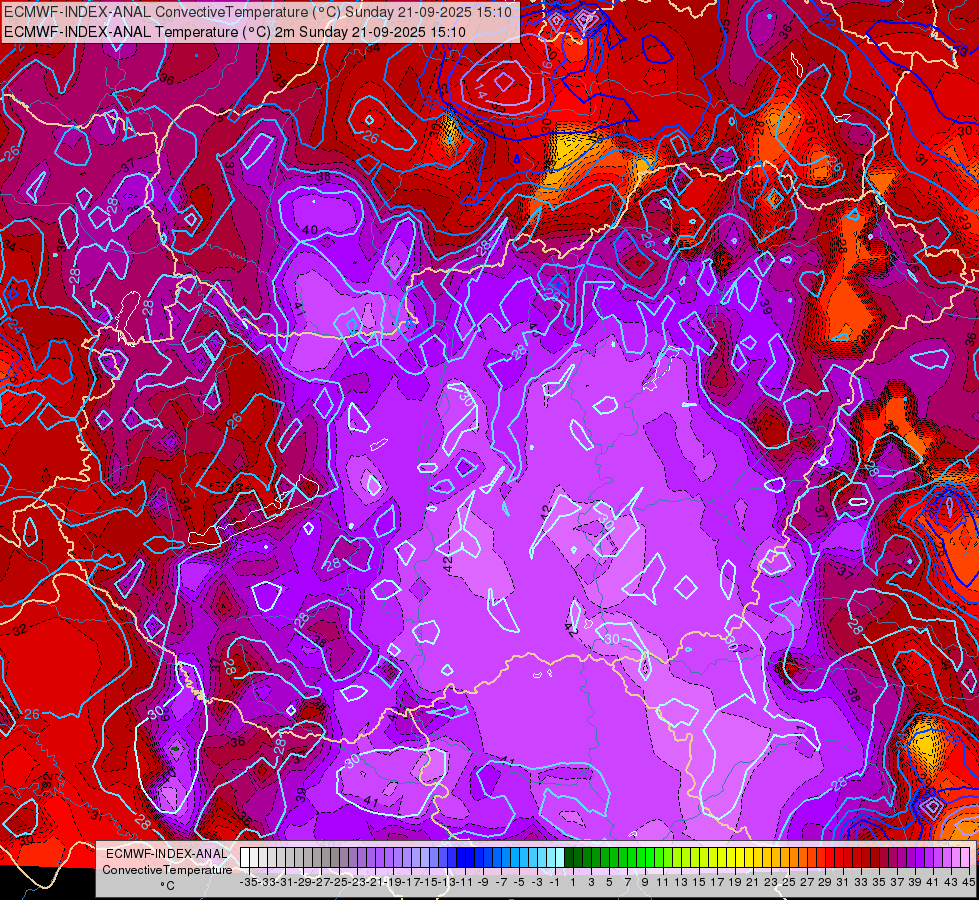Pick the pink-violet legend swatch above 45
The image size is (979, 900).
coord(965,858)
